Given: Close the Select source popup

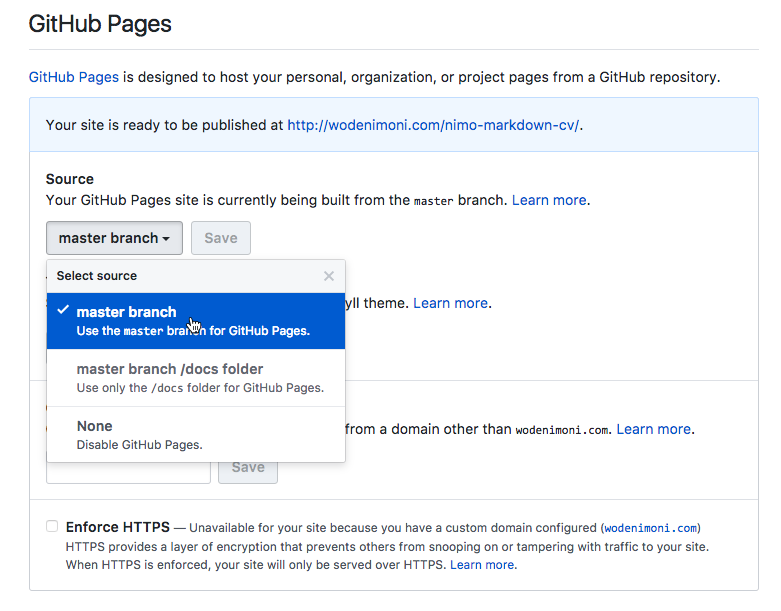Looking at the screenshot, I should point(329,276).
